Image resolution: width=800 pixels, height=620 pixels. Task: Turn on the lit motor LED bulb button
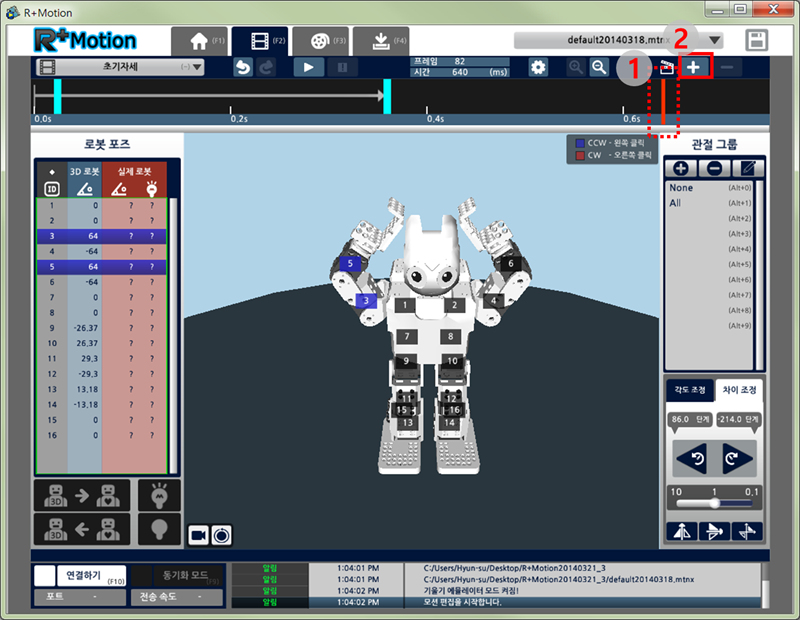[x=159, y=495]
